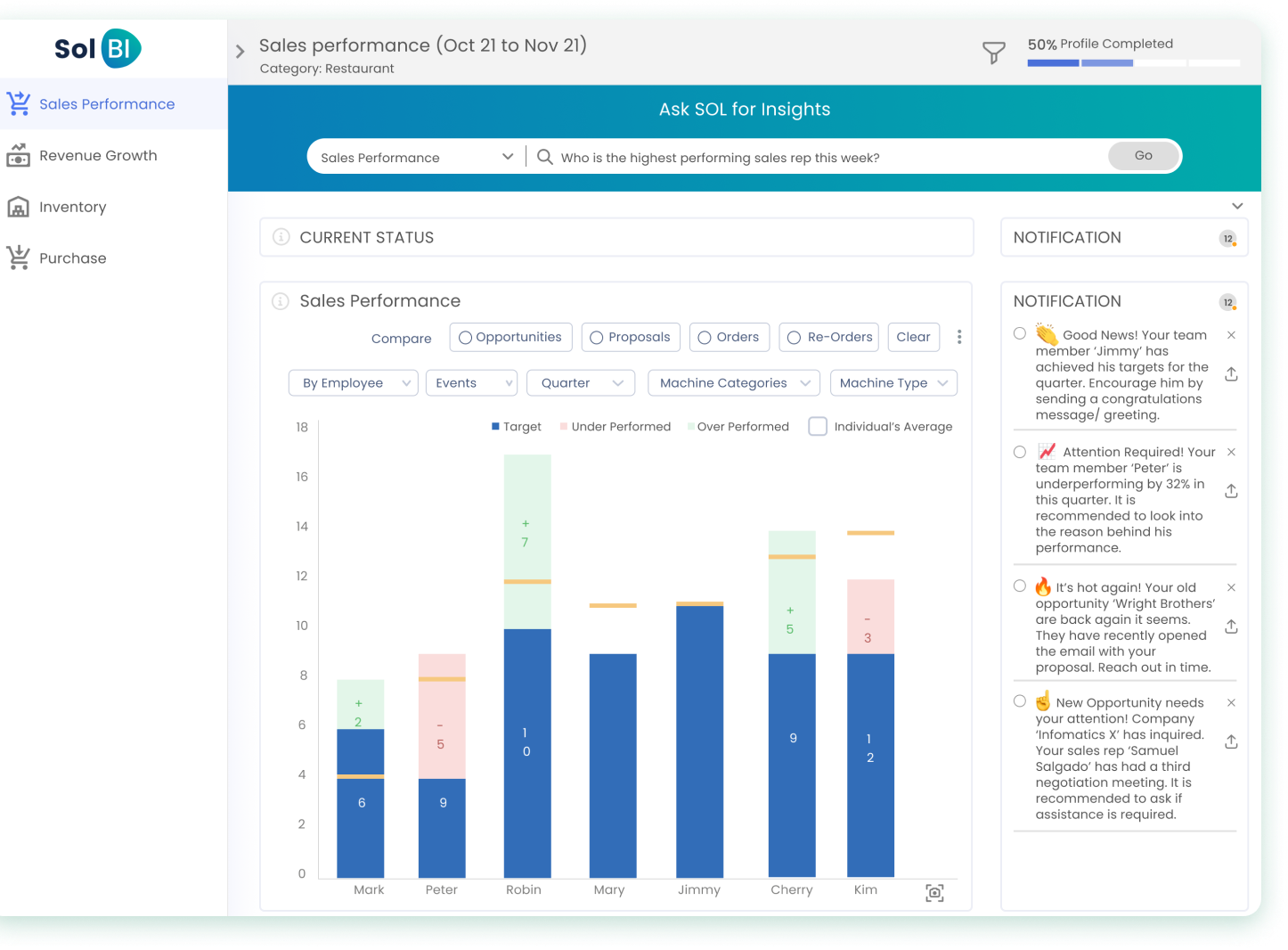Share the Jimmy notification via upload icon
Image resolution: width=1288 pixels, height=950 pixels.
click(1231, 374)
